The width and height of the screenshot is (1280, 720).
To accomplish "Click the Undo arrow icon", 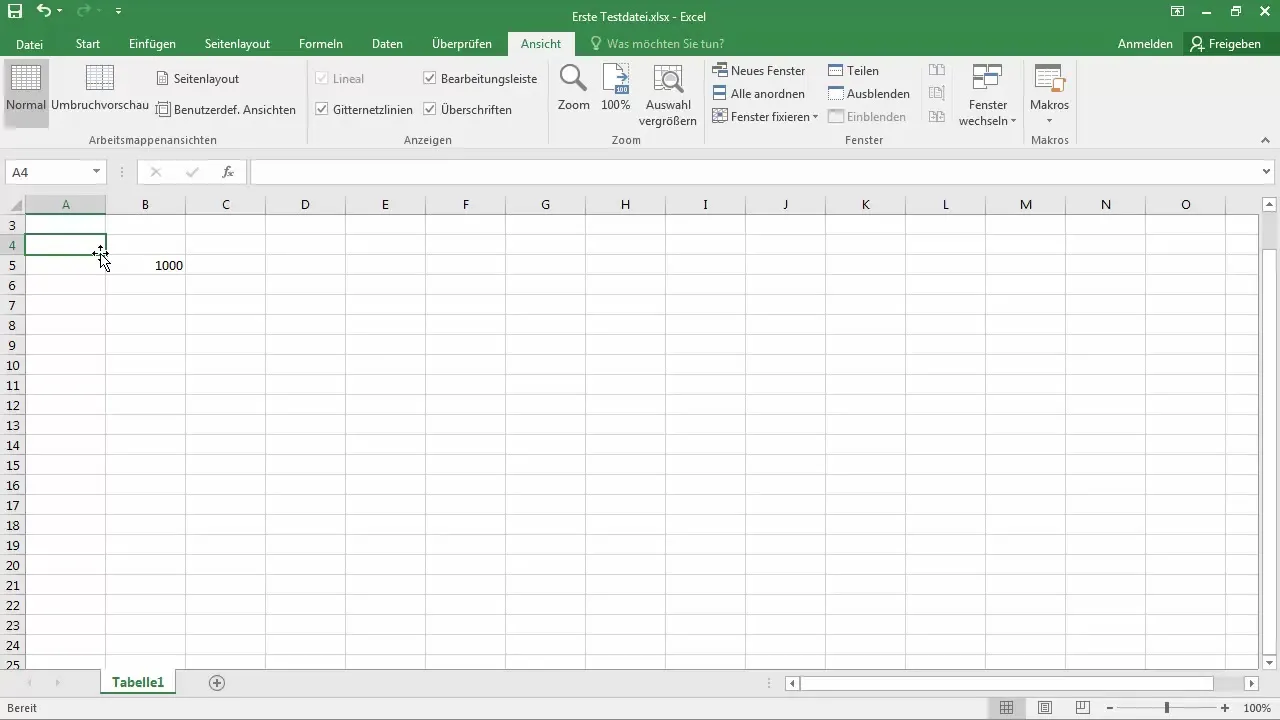I will click(43, 11).
